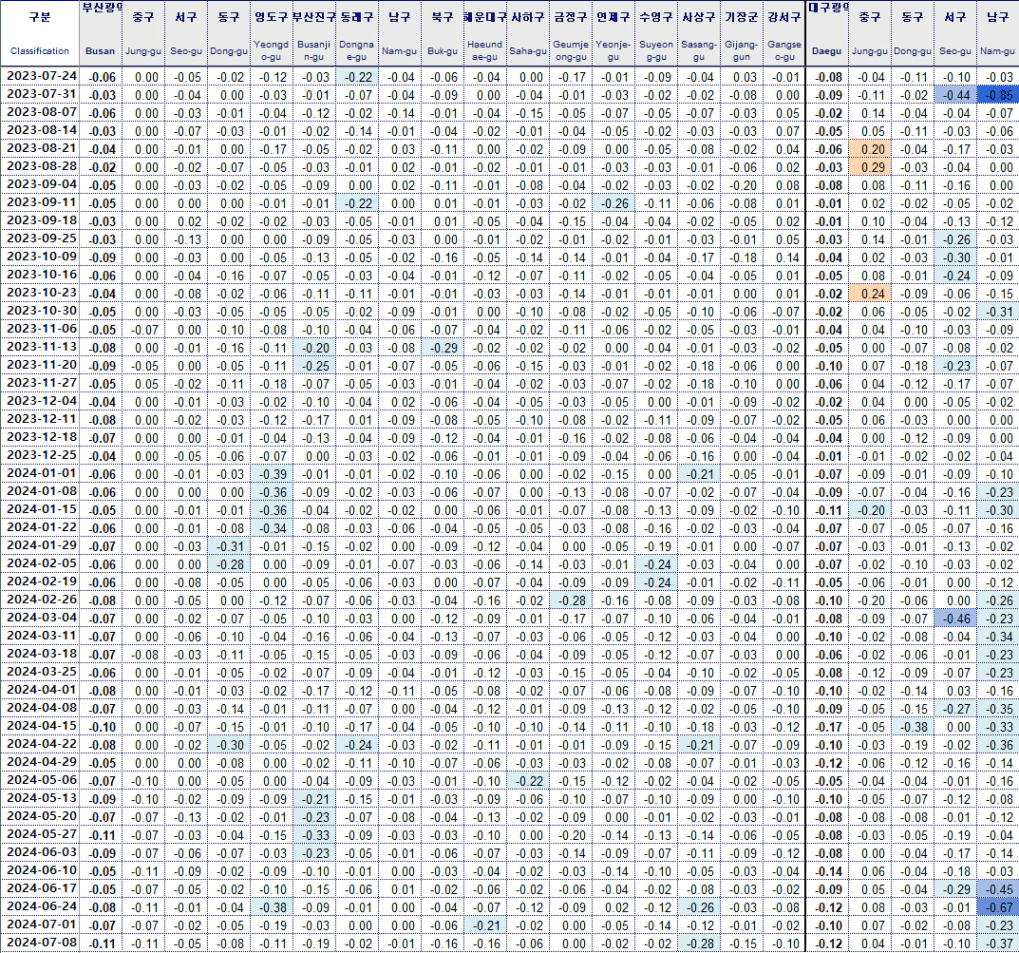Click the Haeundae-gu column header

point(483,49)
